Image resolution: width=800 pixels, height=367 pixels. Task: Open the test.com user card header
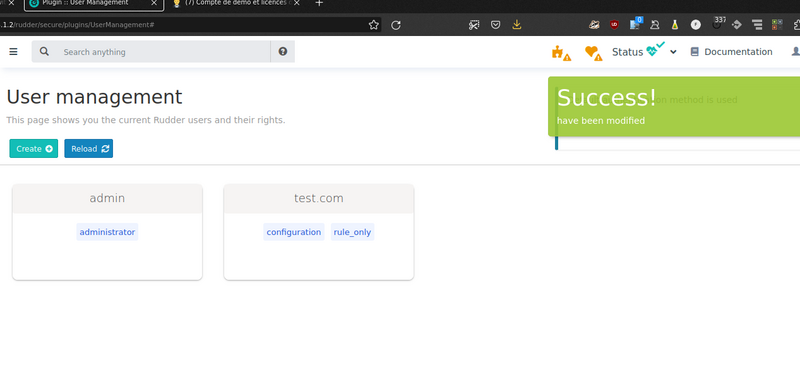tap(319, 199)
